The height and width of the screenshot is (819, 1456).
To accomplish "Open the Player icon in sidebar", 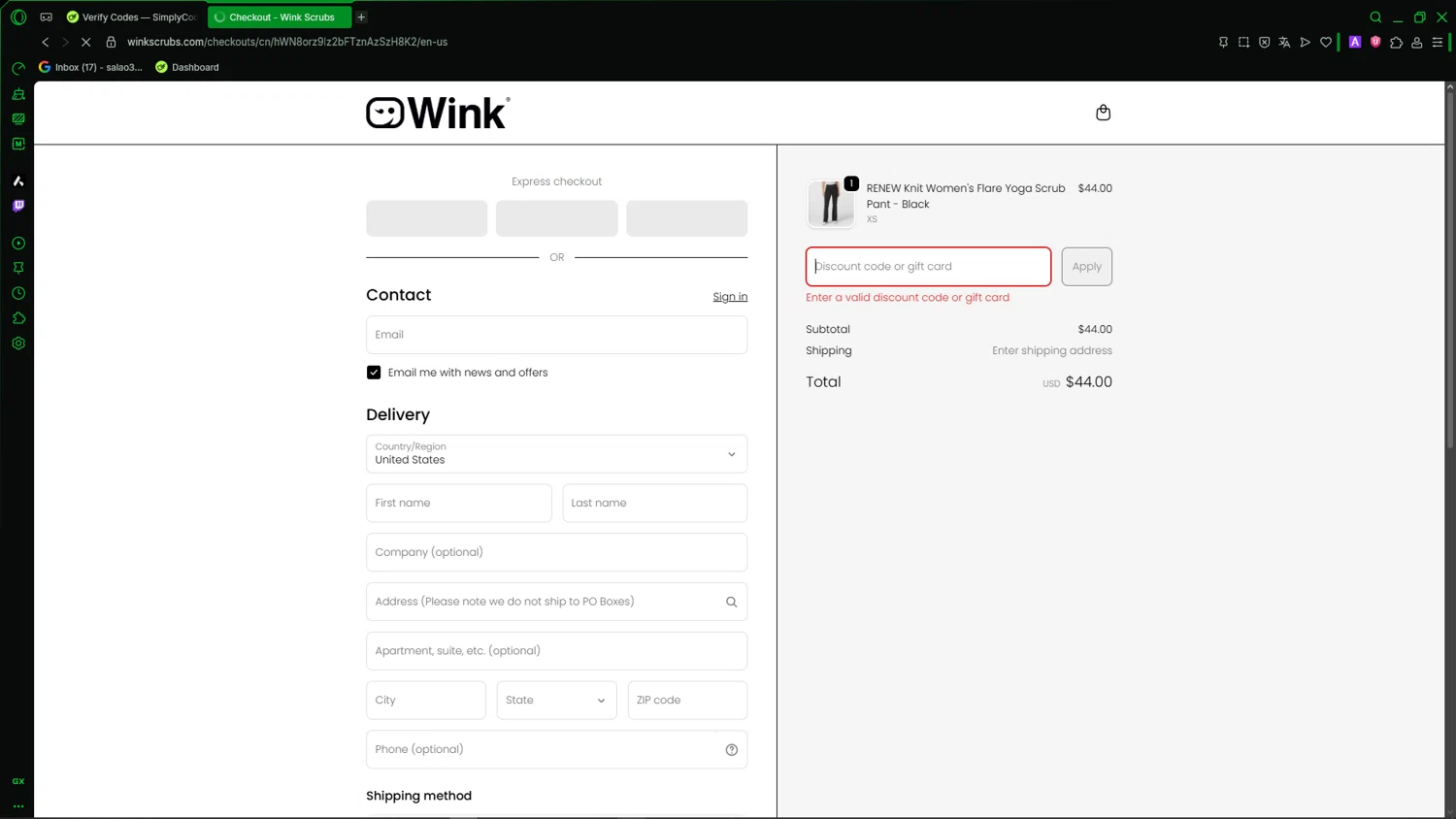I will (x=18, y=244).
